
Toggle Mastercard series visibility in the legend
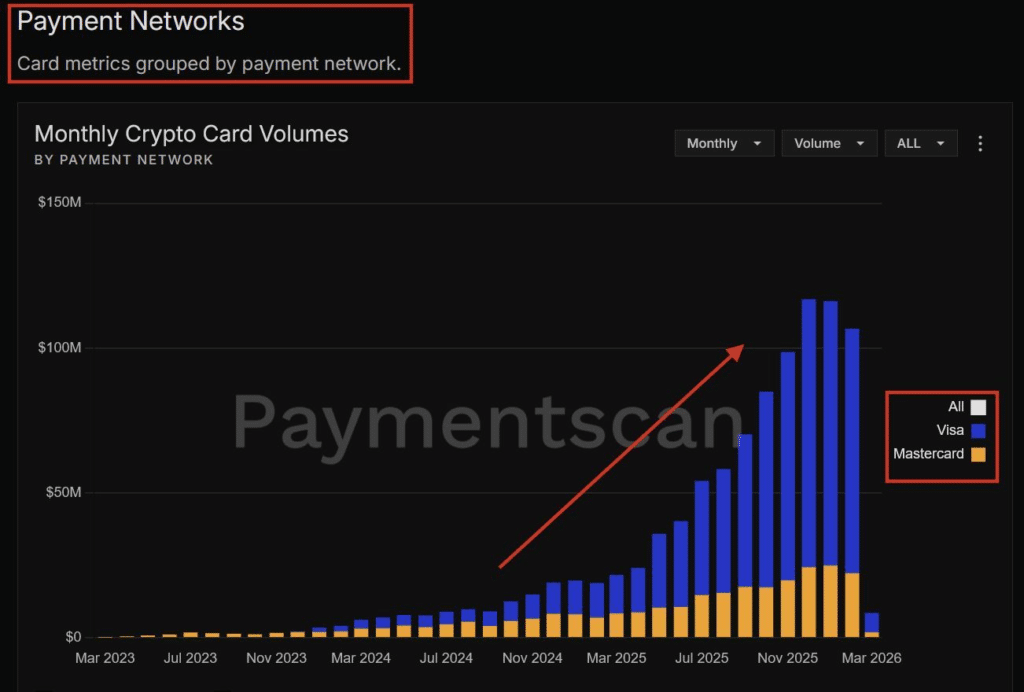[927, 454]
